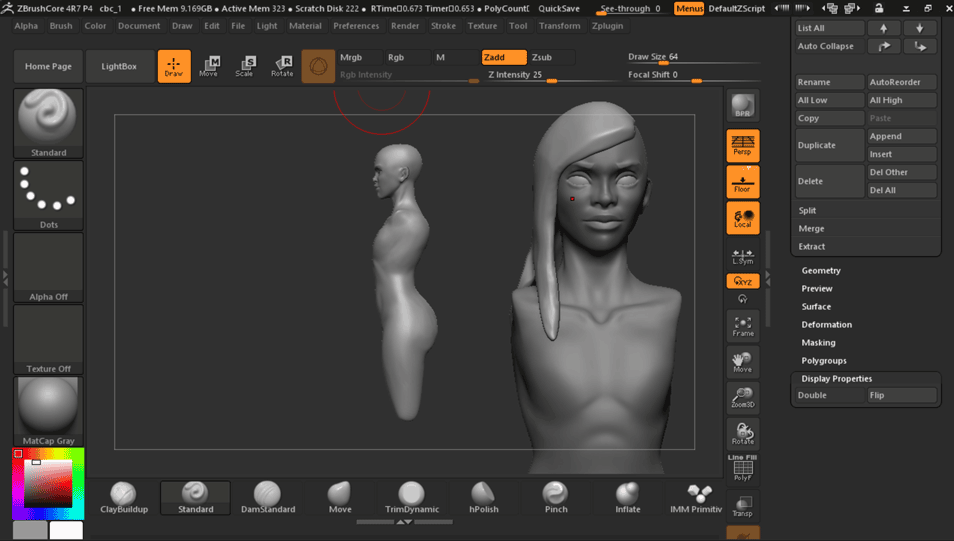Open the Stroke menu
Image resolution: width=954 pixels, height=541 pixels.
tap(443, 26)
